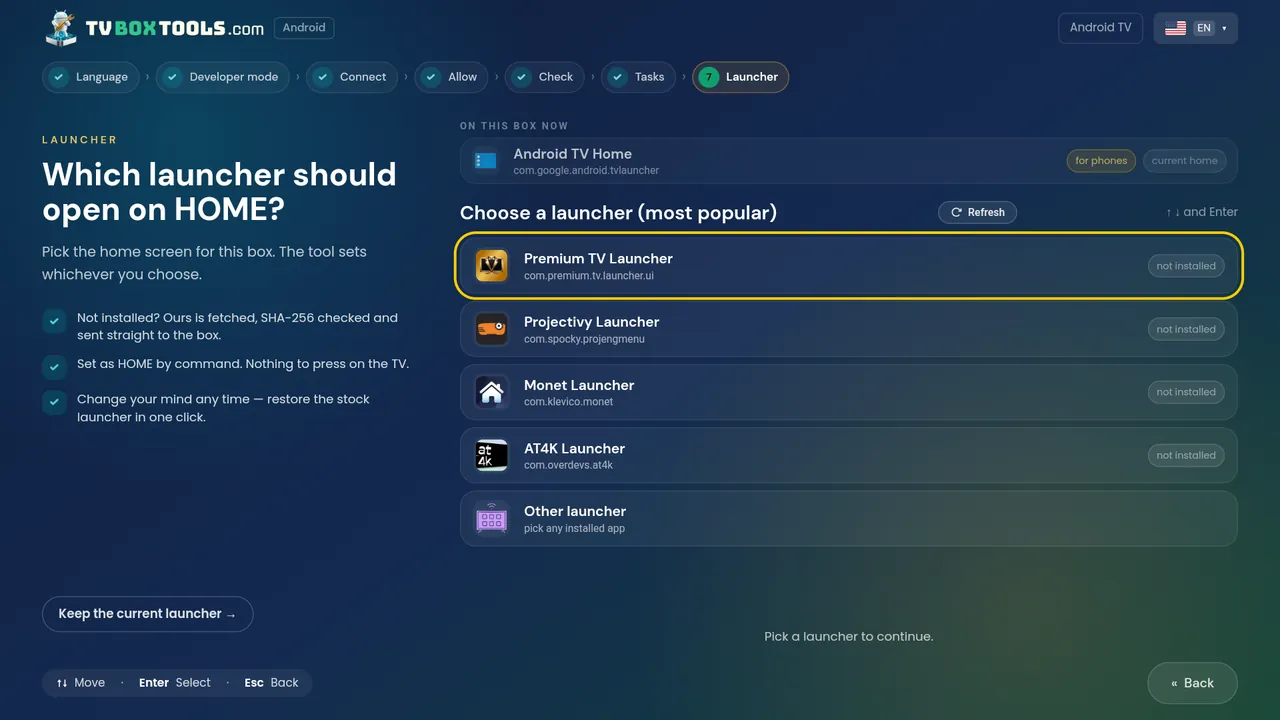The image size is (1280, 720).
Task: Click the Android TV button in header
Action: tap(1100, 28)
